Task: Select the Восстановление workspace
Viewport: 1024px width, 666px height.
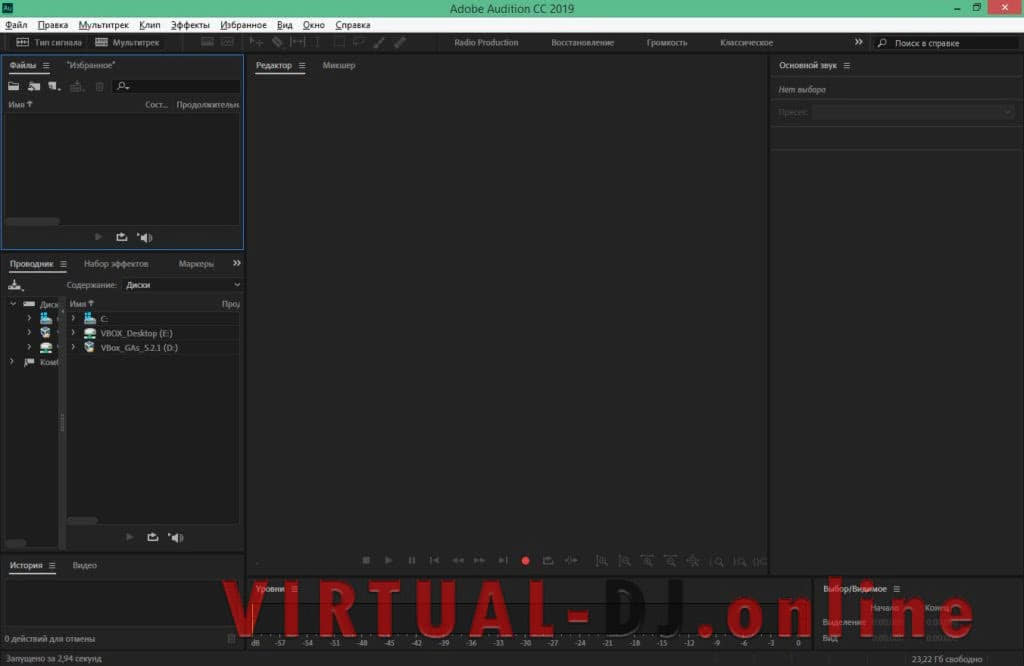Action: point(582,43)
